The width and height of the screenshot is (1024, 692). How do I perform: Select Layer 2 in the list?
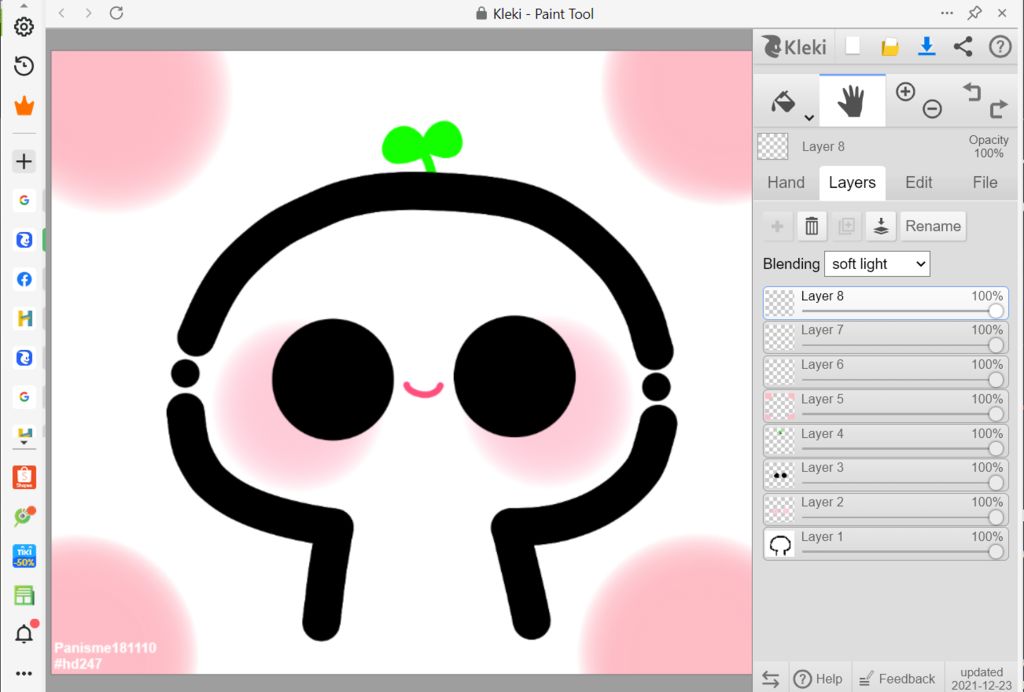click(886, 510)
